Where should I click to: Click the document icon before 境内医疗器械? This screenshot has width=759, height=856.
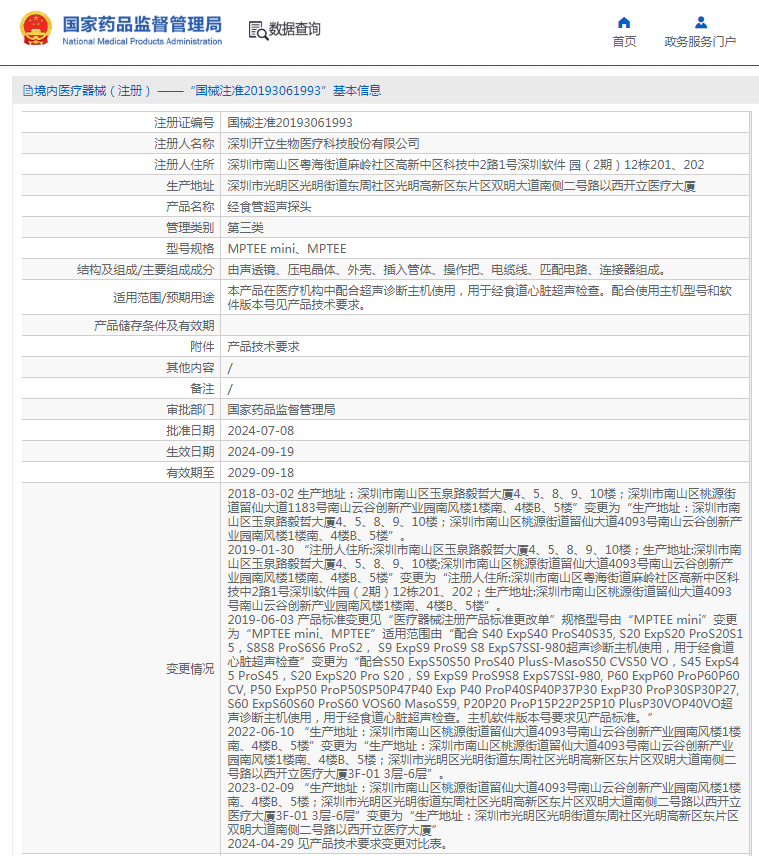coord(28,91)
